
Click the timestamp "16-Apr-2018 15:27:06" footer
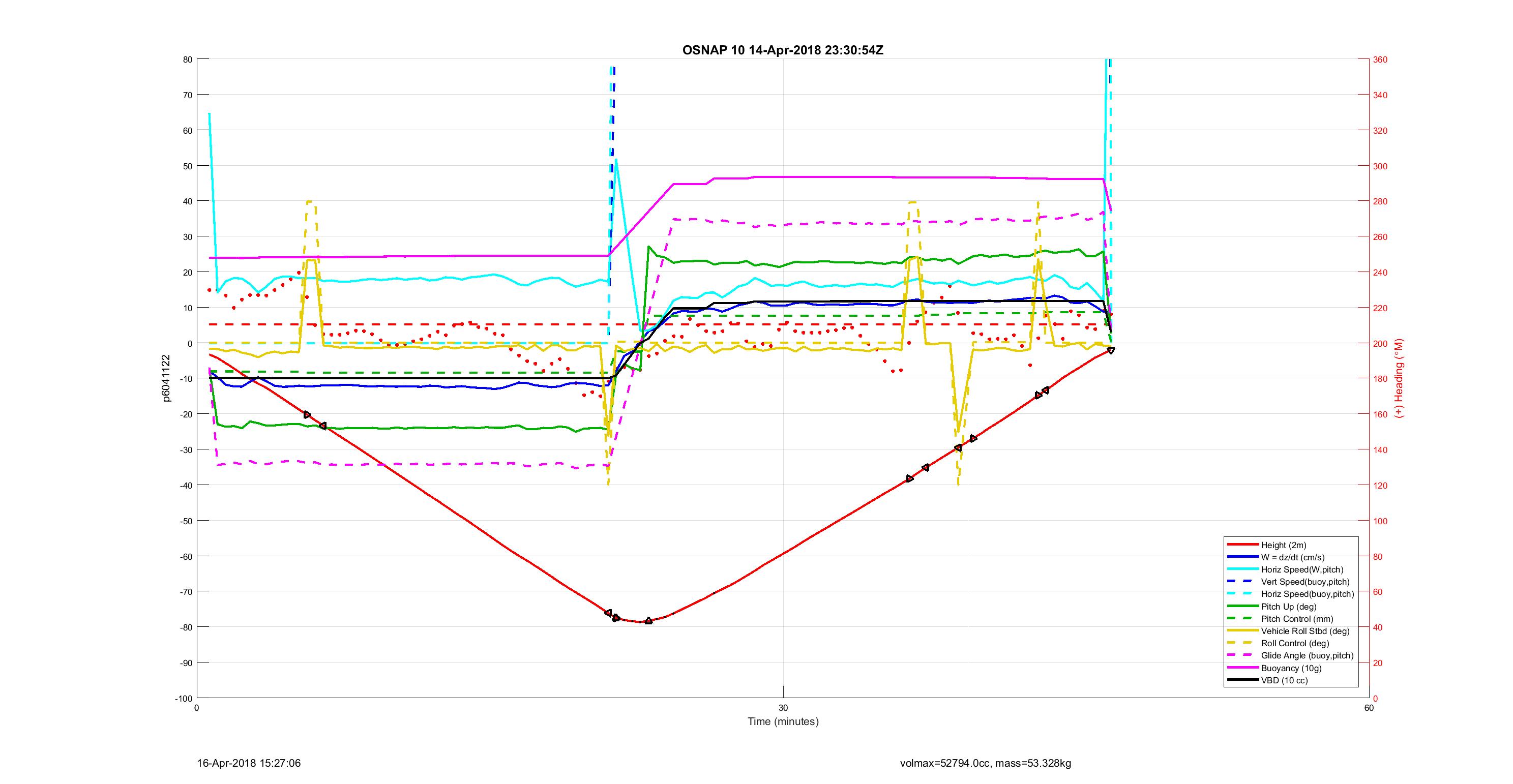pos(249,764)
